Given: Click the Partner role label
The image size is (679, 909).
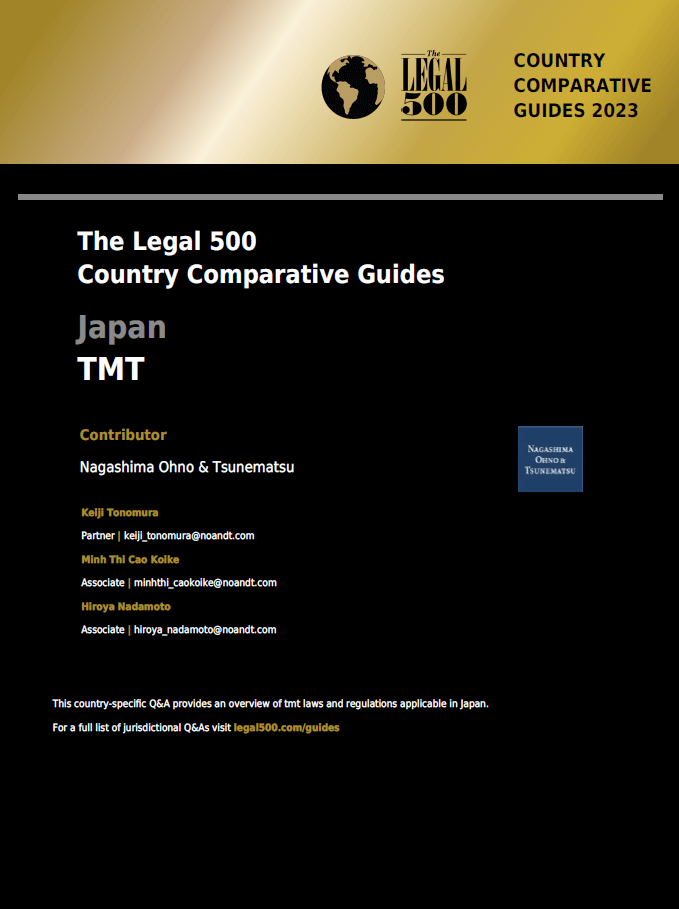Looking at the screenshot, I should [98, 536].
